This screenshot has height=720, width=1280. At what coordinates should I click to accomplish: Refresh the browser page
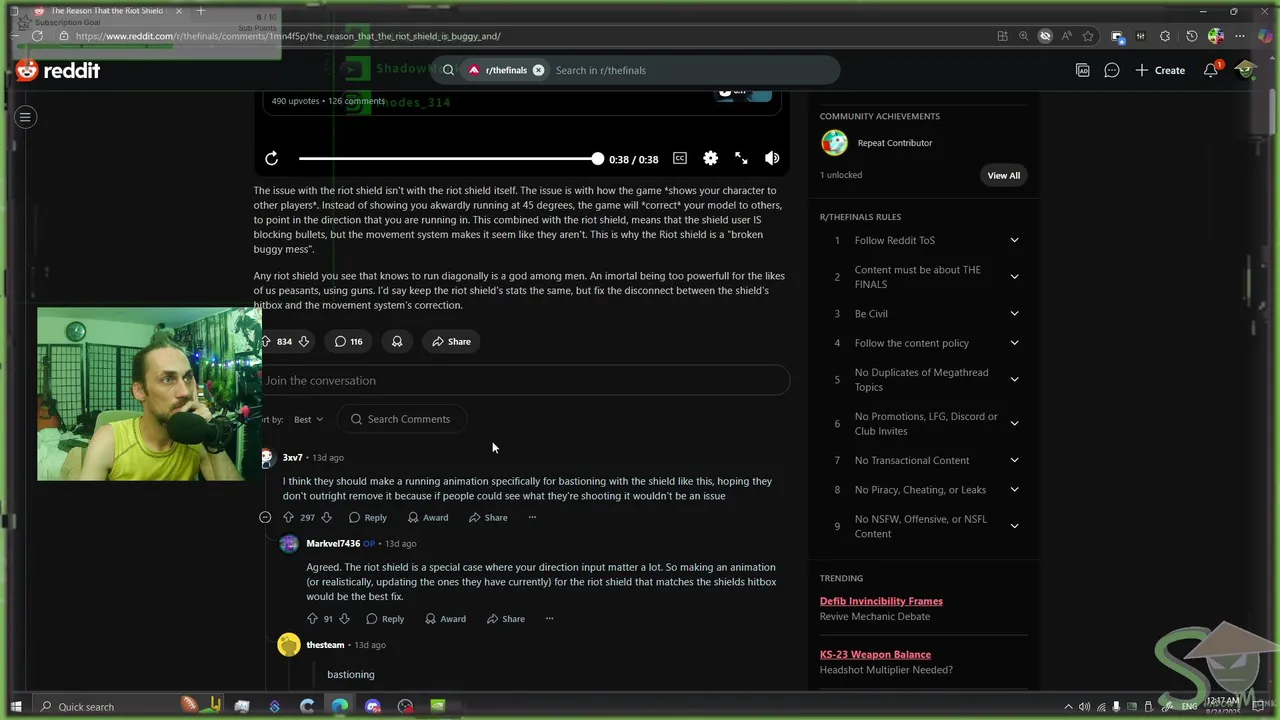click(x=37, y=36)
